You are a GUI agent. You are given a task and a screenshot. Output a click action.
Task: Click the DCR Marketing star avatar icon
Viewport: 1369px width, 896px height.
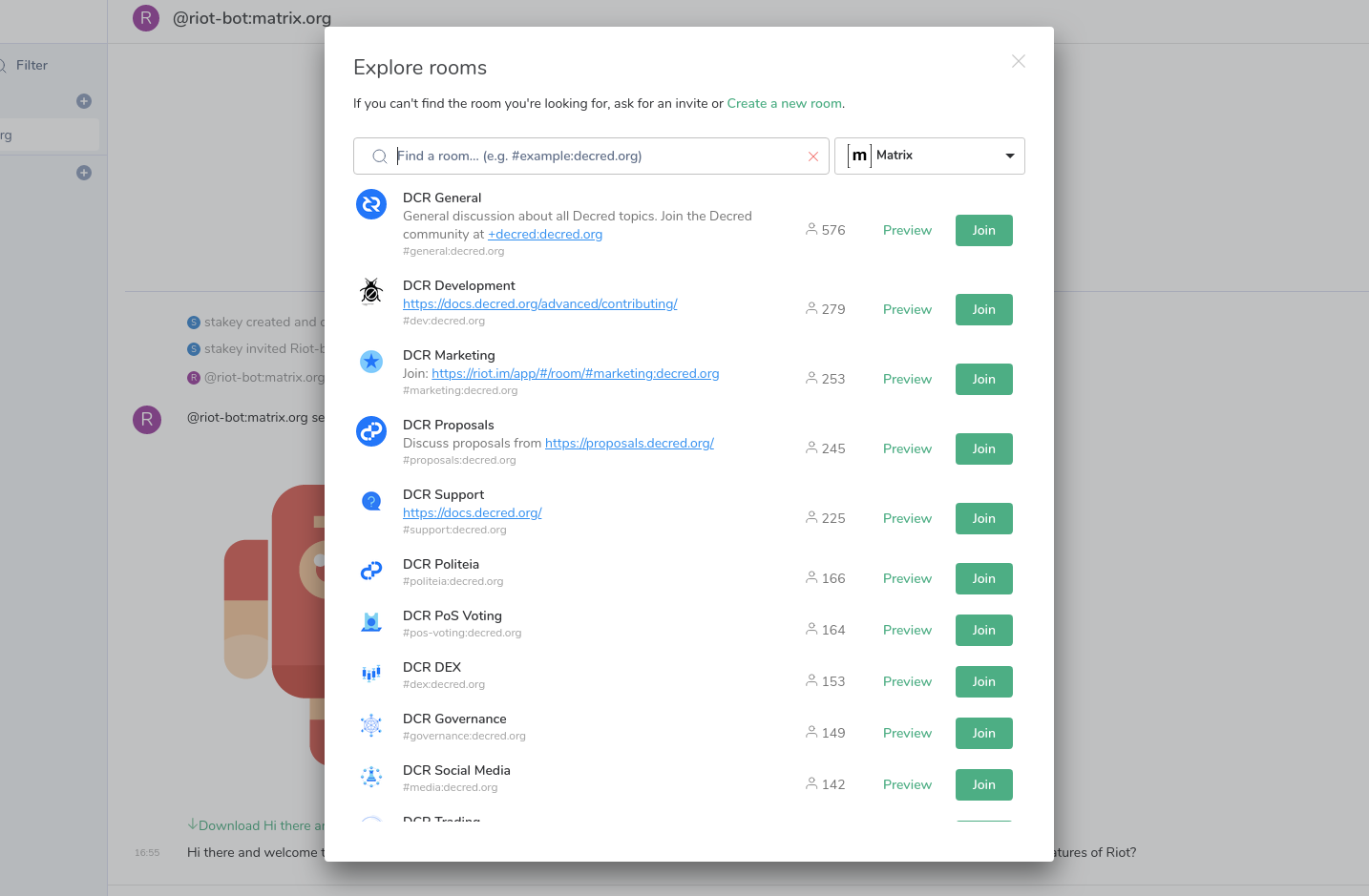pos(371,361)
